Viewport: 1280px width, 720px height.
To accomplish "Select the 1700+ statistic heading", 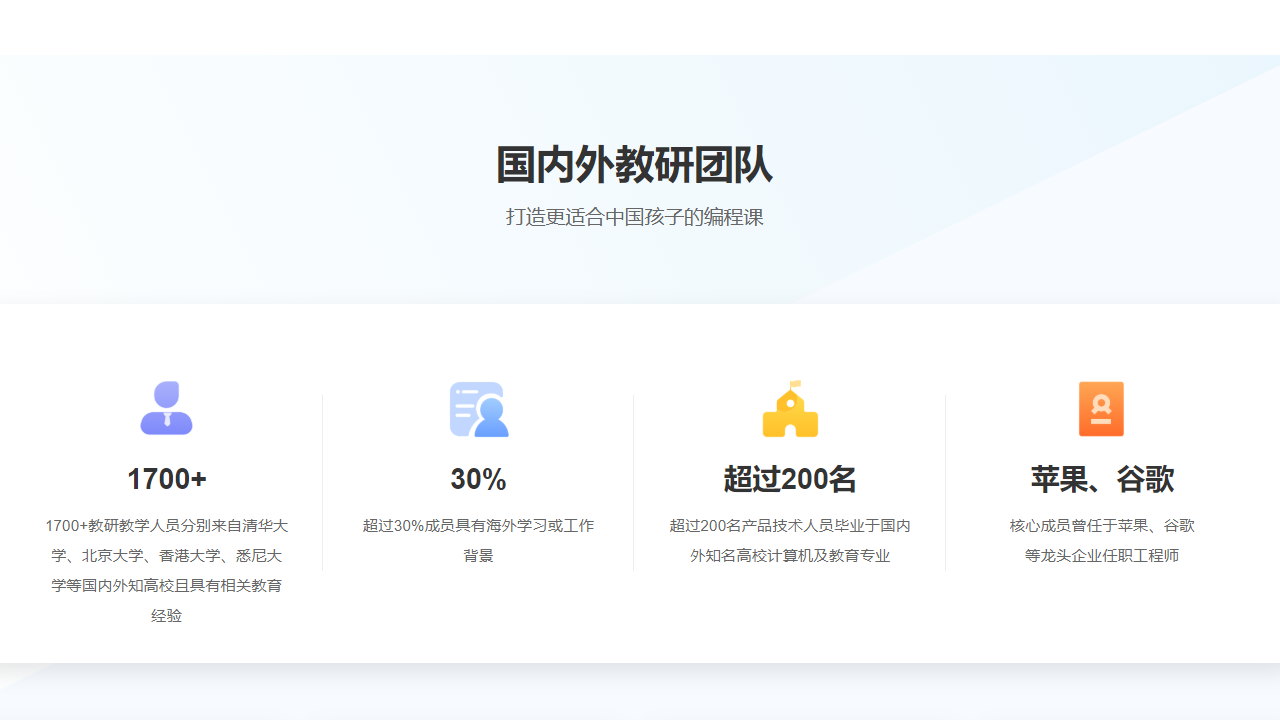I will (x=166, y=480).
